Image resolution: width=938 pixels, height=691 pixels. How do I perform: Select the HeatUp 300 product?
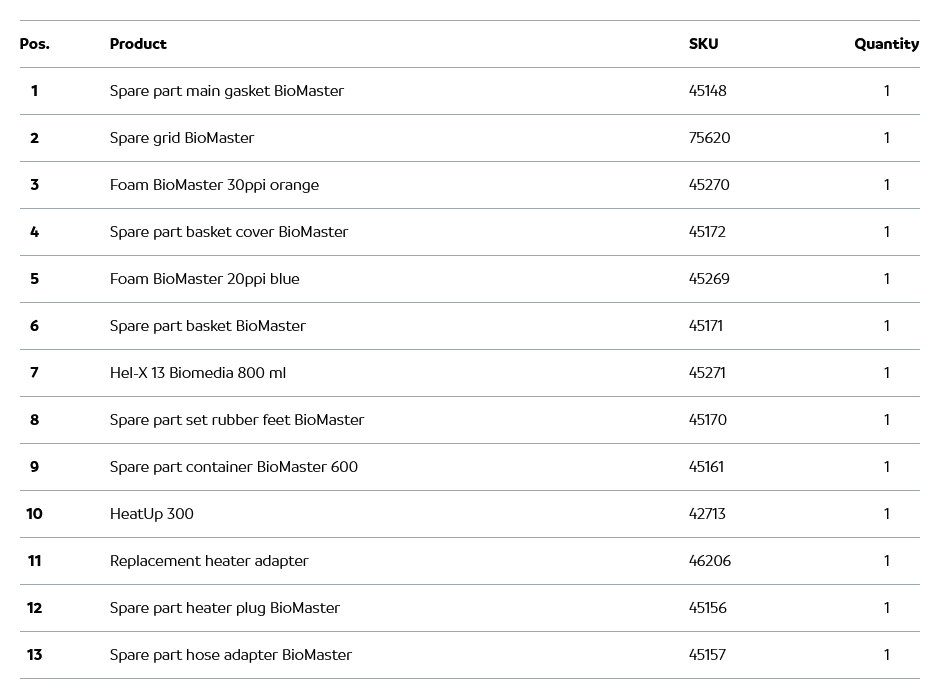point(151,514)
